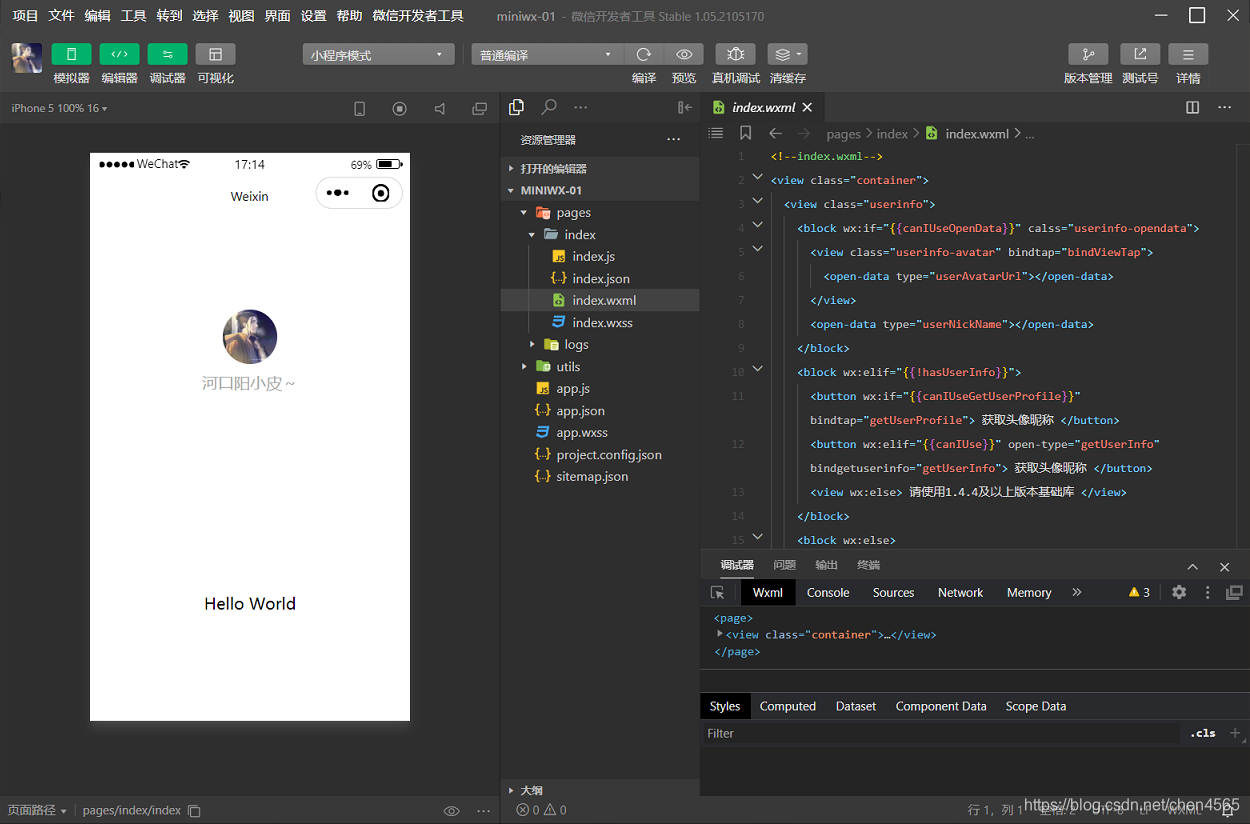Collapse the debugger panel chevron up
Viewport: 1250px width, 824px height.
1193,566
